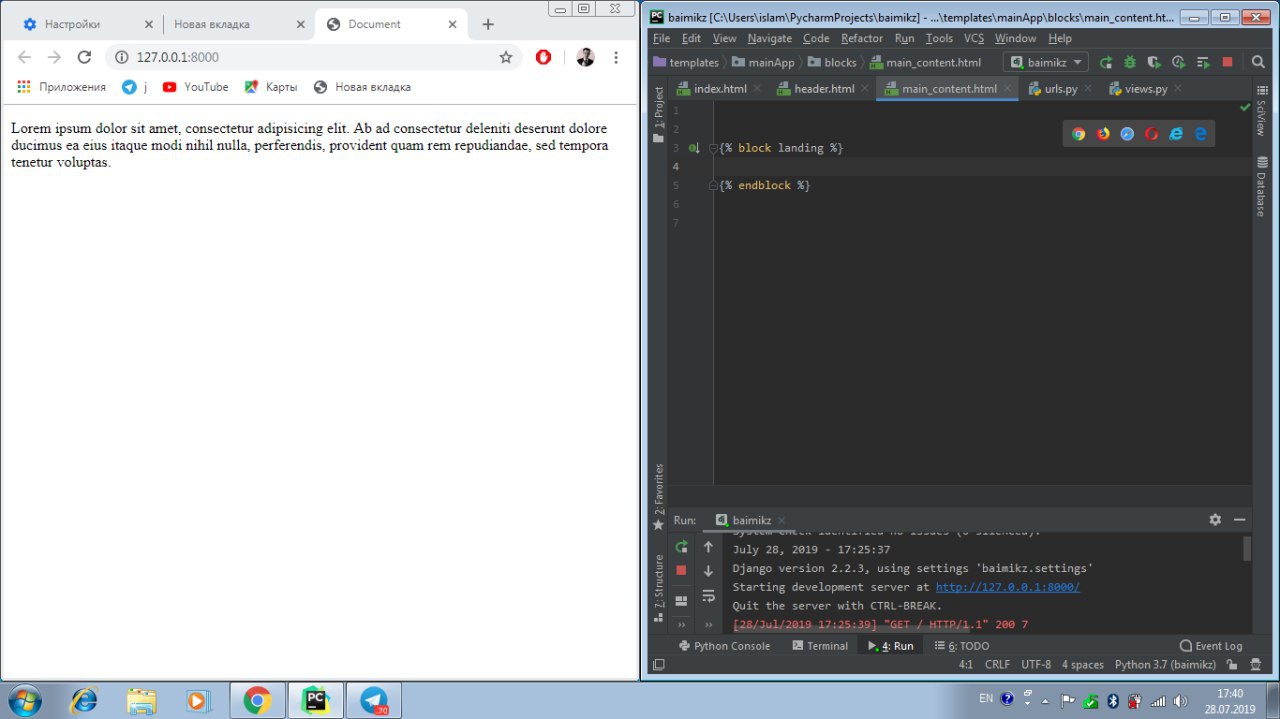Click Run console vertical scrollbar
The height and width of the screenshot is (719, 1280).
pyautogui.click(x=1247, y=549)
